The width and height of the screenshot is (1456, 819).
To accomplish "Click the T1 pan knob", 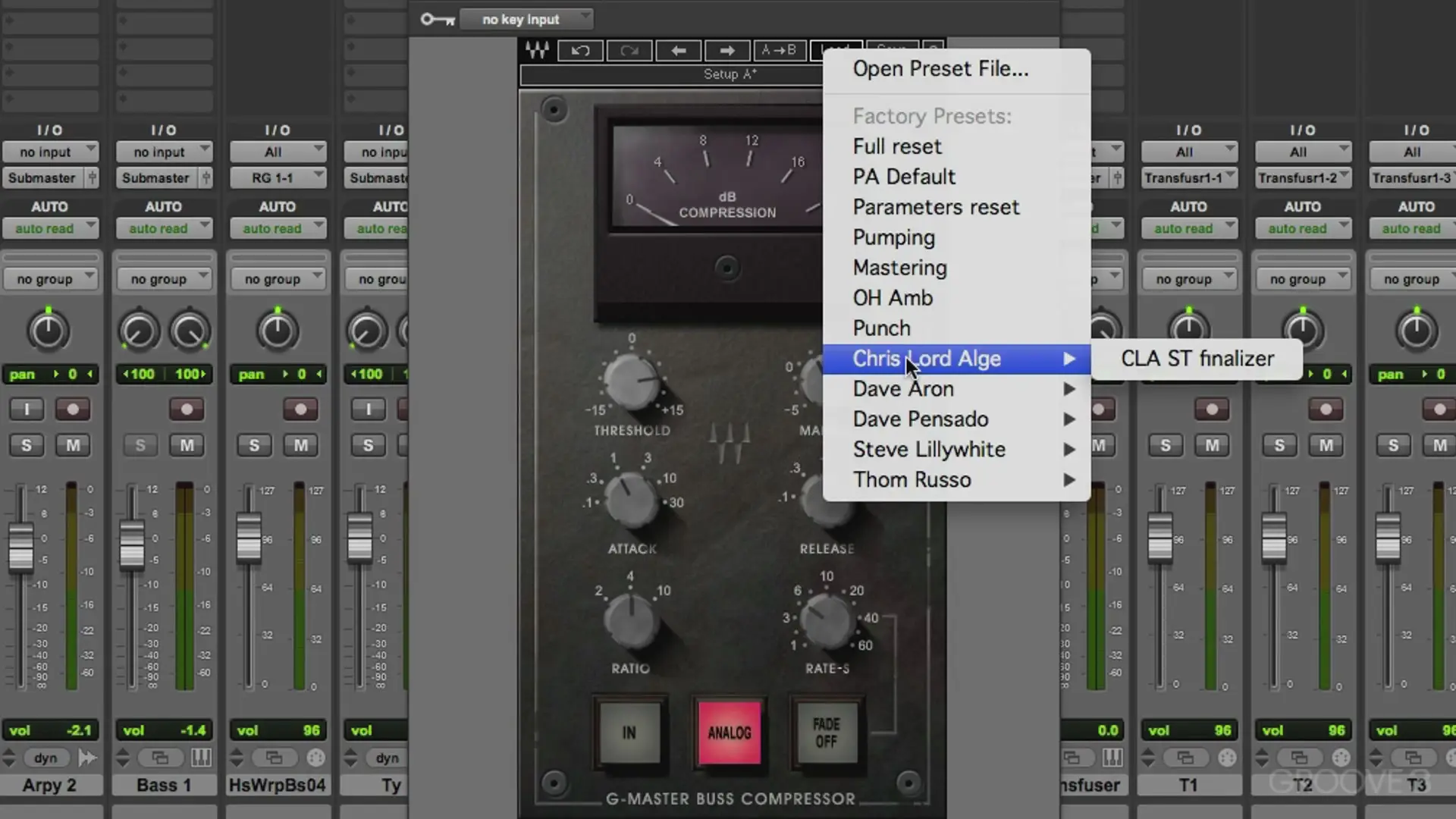I will click(x=1188, y=331).
